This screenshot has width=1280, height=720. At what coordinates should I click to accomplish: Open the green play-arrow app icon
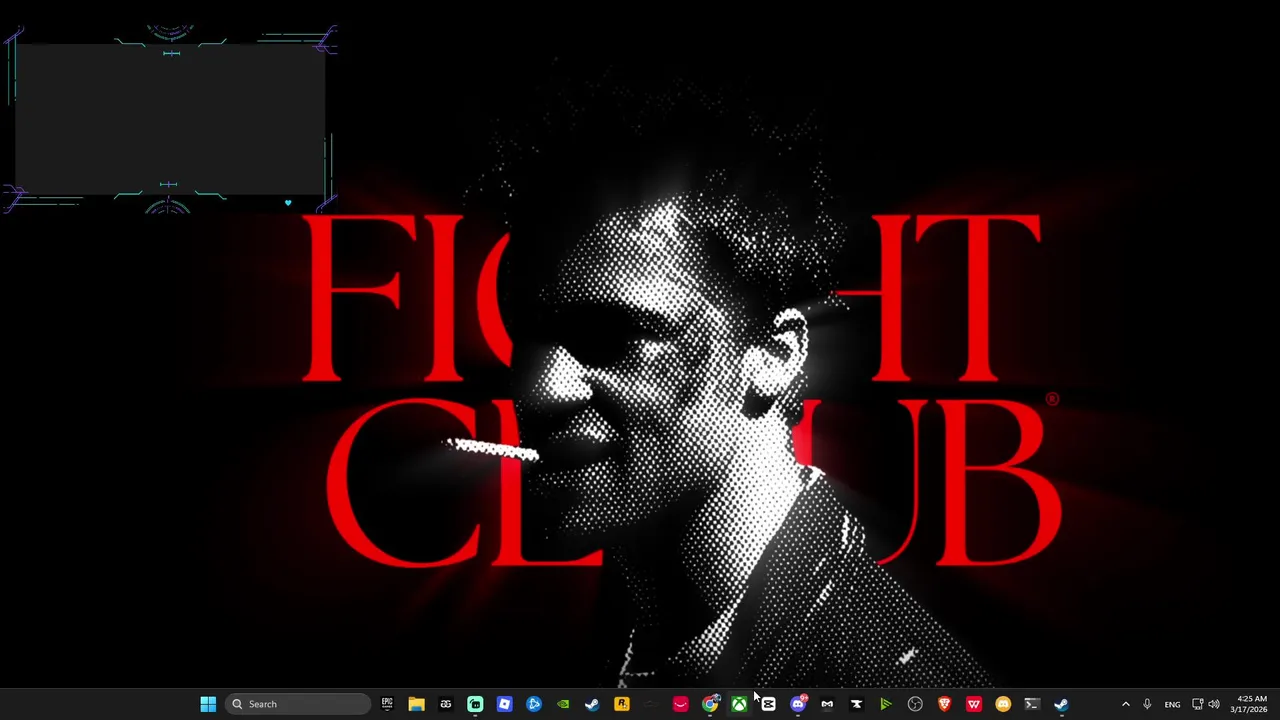click(885, 704)
